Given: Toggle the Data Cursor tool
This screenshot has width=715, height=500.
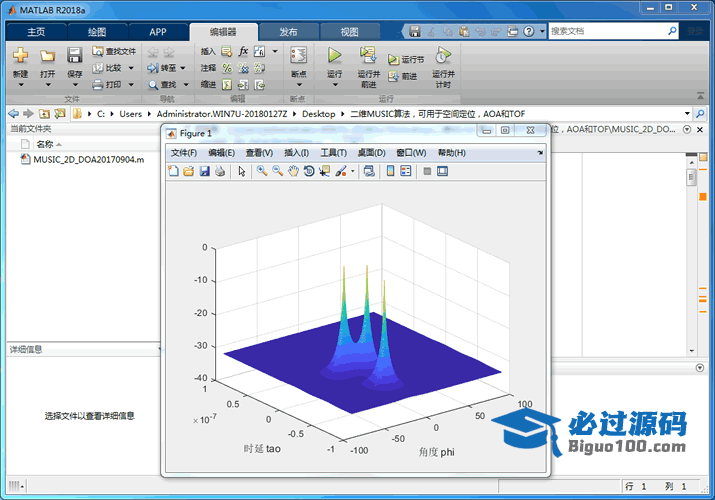Looking at the screenshot, I should pyautogui.click(x=324, y=171).
